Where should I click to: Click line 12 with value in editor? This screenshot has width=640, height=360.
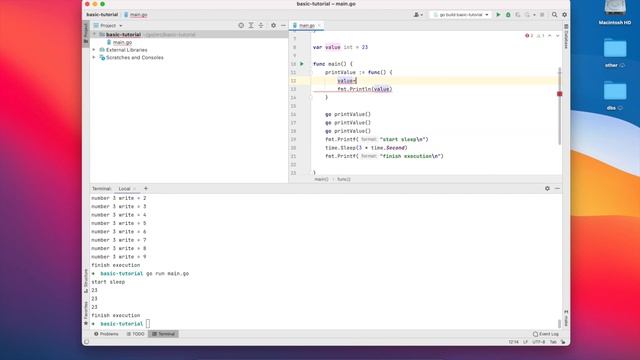coord(434,81)
